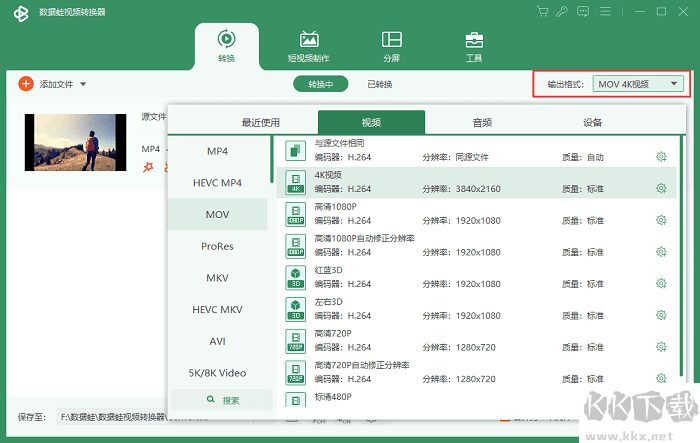Click the orange plus 添加文件 icon
The image size is (700, 443).
point(25,84)
